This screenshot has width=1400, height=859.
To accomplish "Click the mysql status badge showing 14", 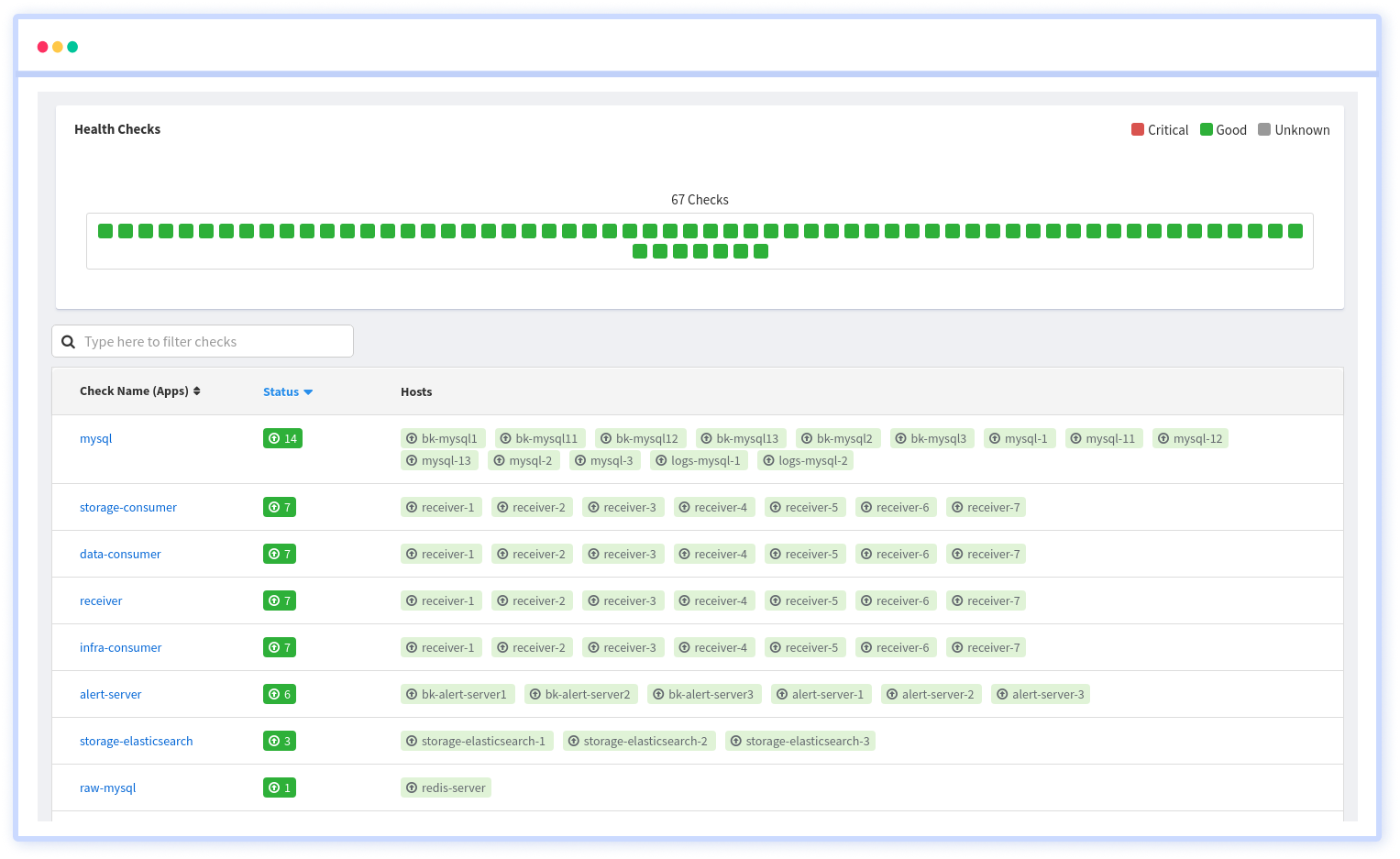I will (282, 439).
